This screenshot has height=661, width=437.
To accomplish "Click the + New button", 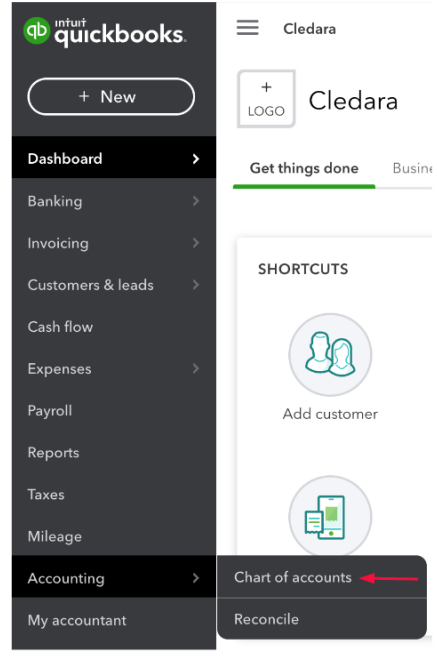I will (111, 97).
